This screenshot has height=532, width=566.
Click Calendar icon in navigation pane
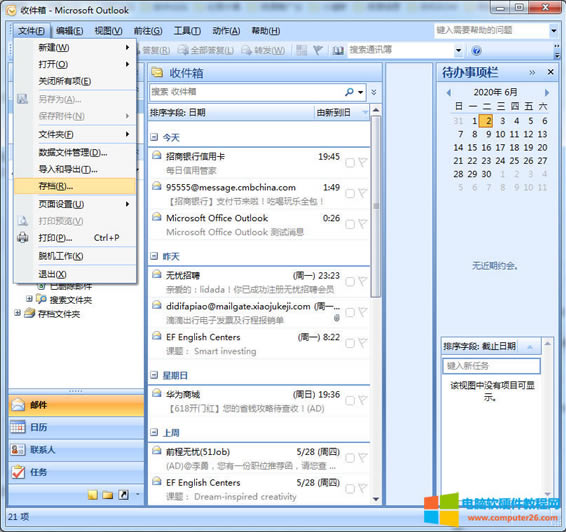pos(18,427)
